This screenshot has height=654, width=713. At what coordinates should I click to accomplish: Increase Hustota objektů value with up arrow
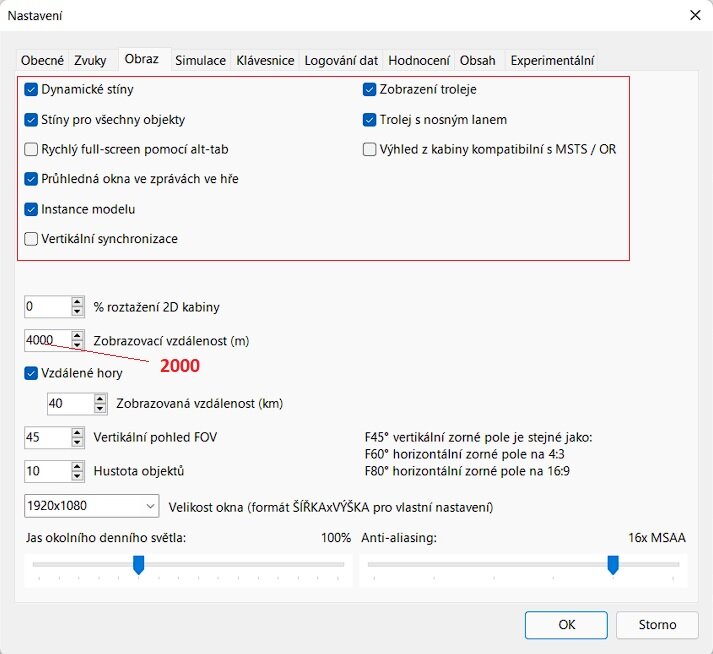tap(77, 465)
